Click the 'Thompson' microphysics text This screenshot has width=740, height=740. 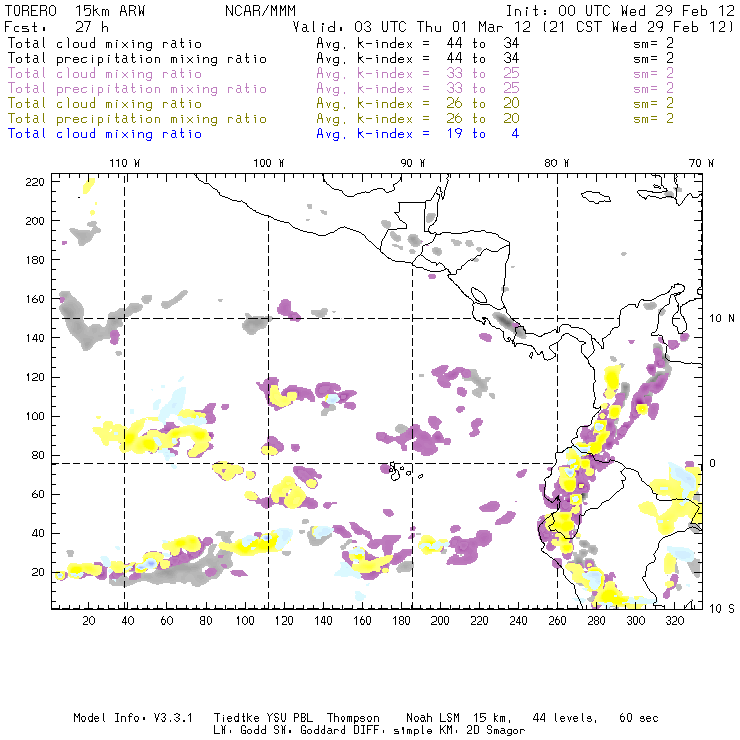pos(353,718)
